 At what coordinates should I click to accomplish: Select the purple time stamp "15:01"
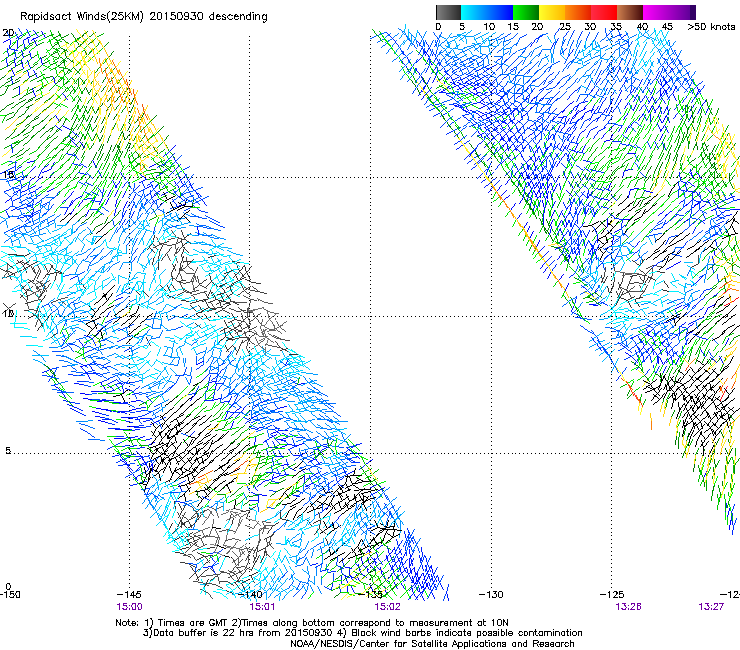pyautogui.click(x=262, y=607)
